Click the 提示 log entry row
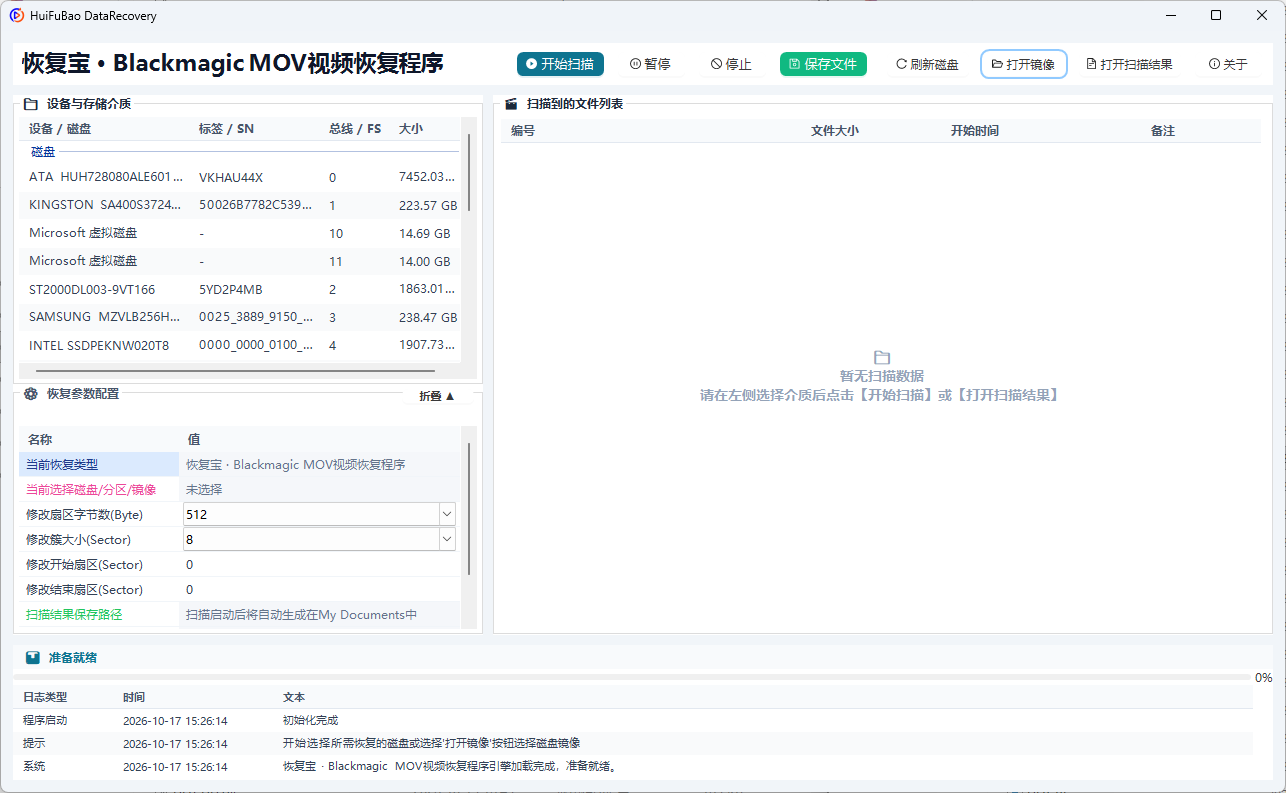1286x793 pixels. (633, 743)
